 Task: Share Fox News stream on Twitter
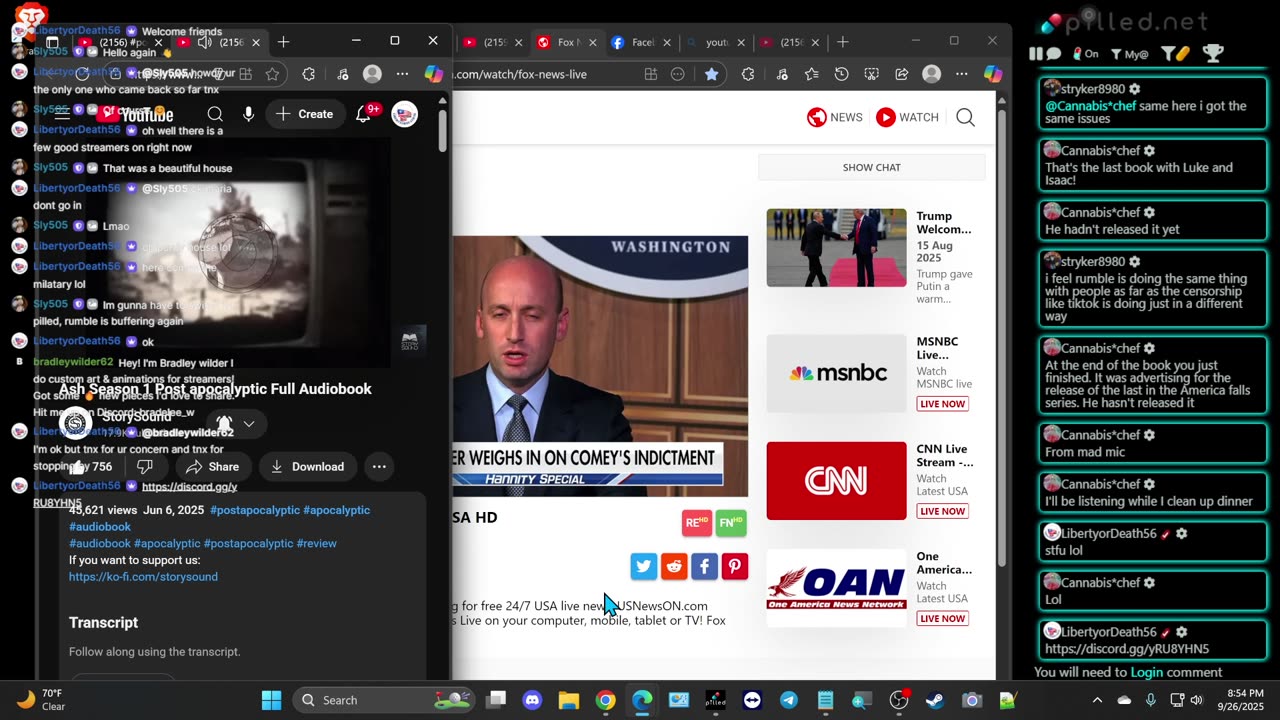pyautogui.click(x=644, y=567)
